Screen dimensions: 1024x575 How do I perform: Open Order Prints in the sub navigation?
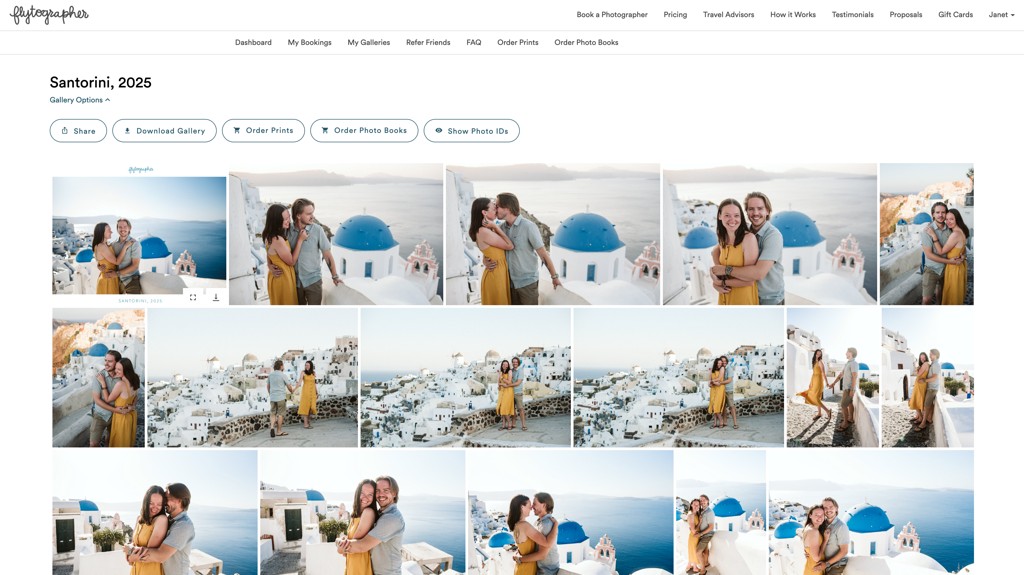(x=518, y=42)
